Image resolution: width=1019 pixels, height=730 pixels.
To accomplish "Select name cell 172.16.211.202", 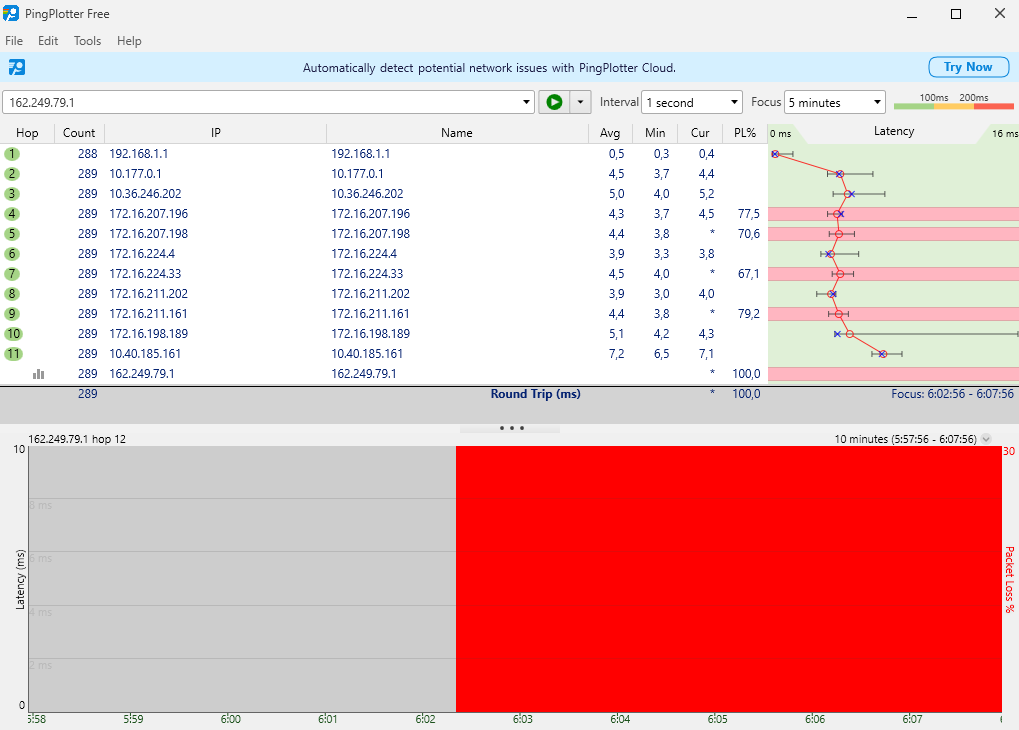I will click(x=370, y=294).
